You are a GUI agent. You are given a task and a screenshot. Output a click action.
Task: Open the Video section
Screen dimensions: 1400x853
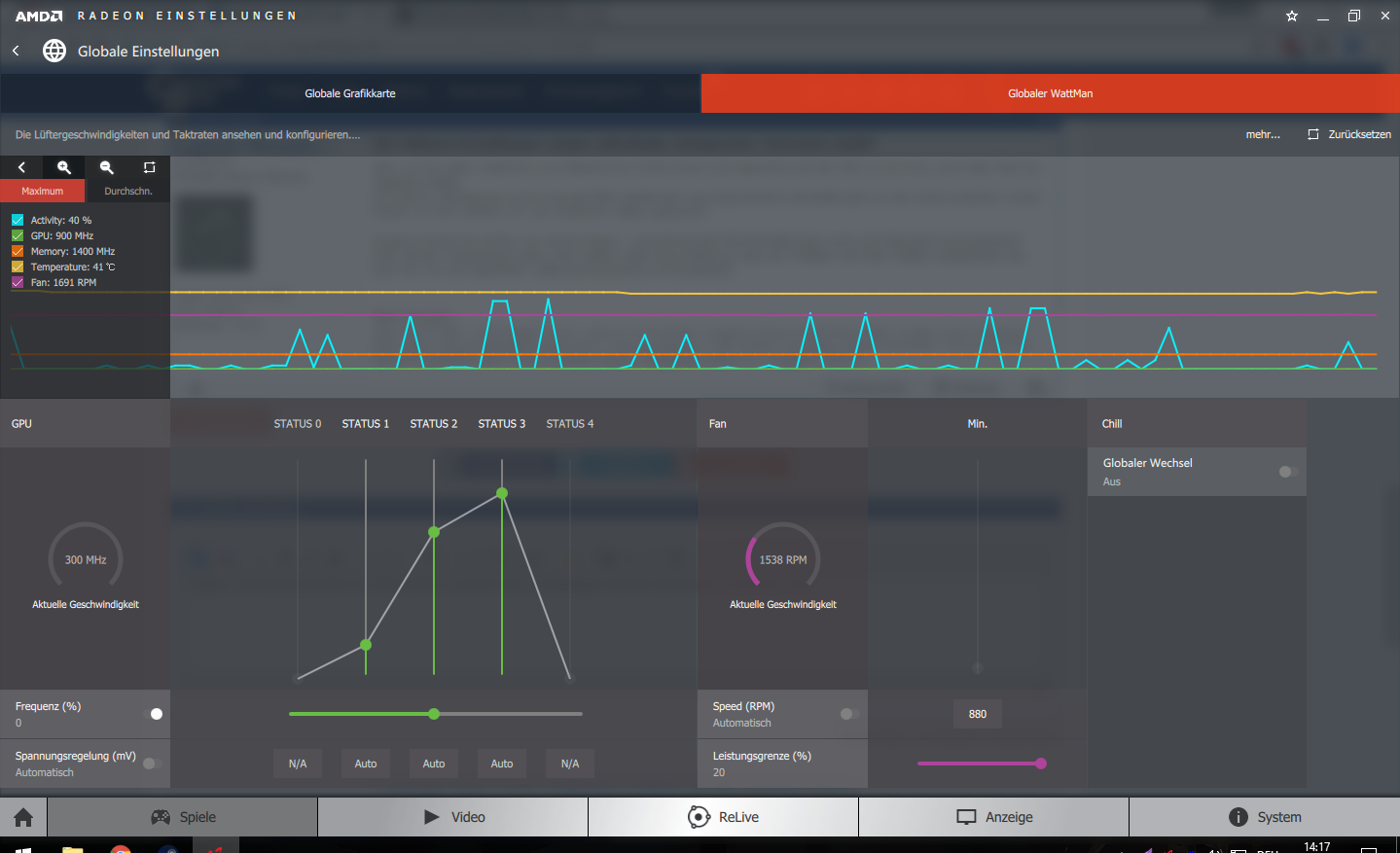[453, 817]
